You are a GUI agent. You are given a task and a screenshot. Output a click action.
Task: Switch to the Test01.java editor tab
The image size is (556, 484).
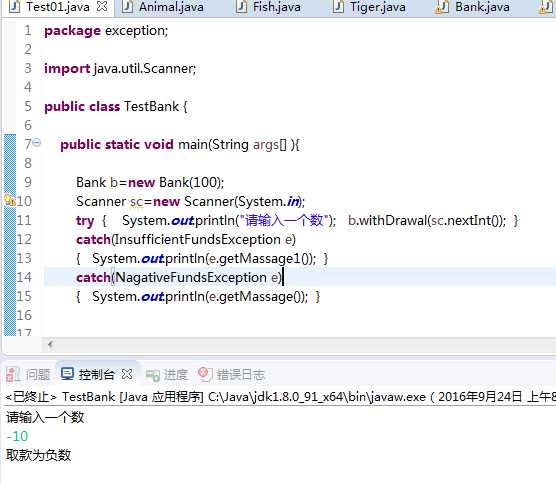(58, 7)
